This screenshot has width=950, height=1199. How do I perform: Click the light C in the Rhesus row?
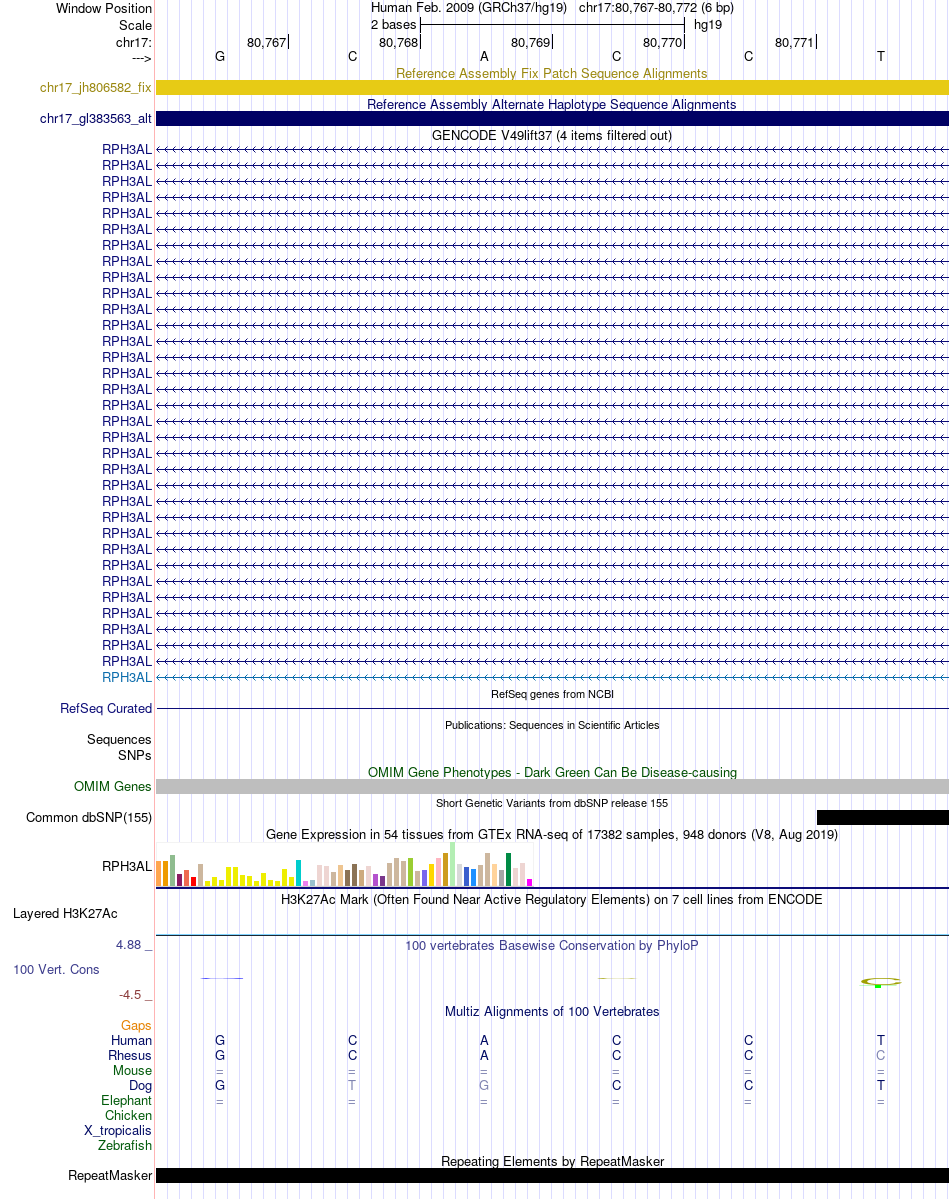tap(880, 1056)
